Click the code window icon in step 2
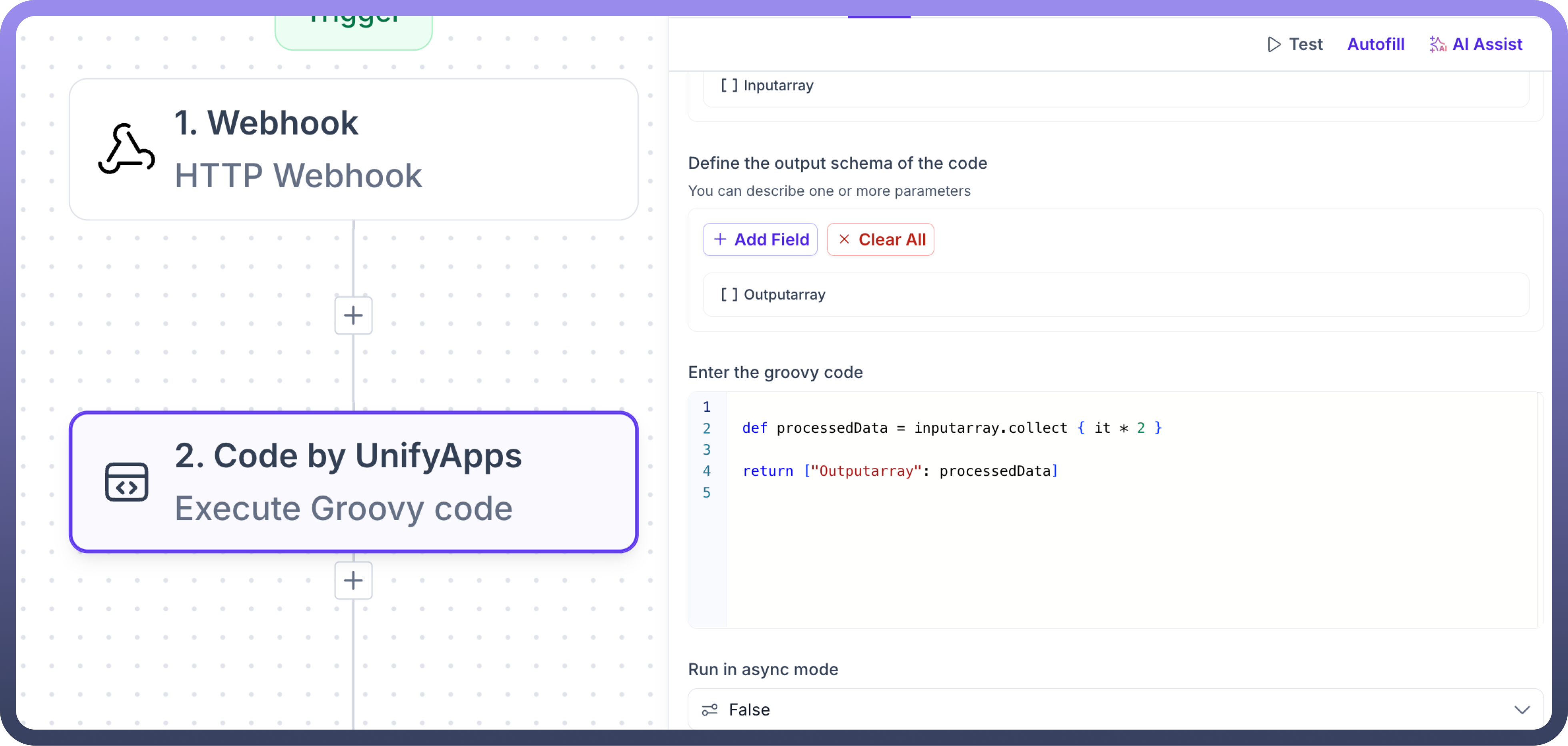The height and width of the screenshot is (746, 1568). coord(127,482)
